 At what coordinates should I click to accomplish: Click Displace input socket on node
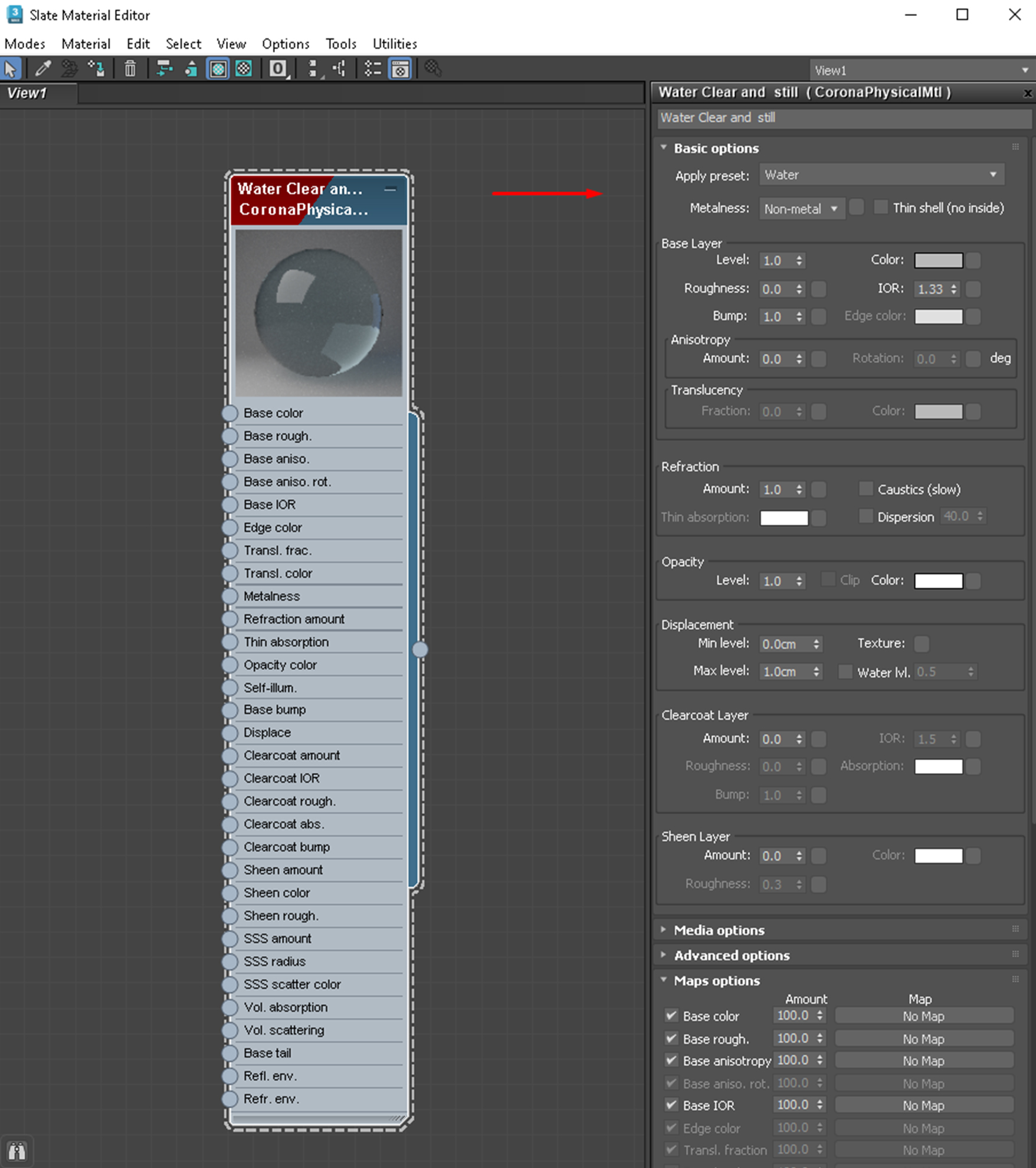230,733
